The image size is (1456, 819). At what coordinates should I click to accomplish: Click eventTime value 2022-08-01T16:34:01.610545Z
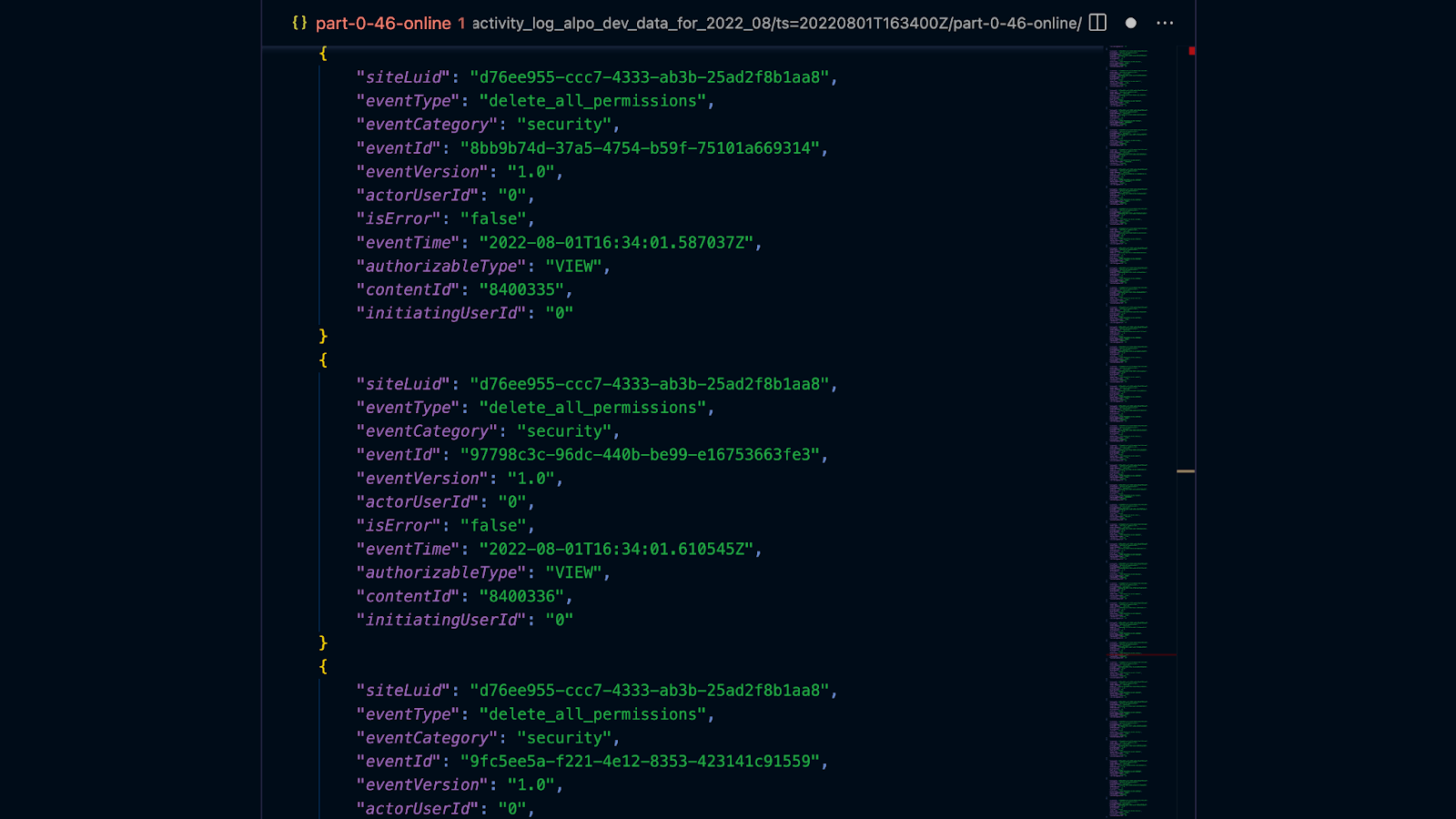coord(616,550)
